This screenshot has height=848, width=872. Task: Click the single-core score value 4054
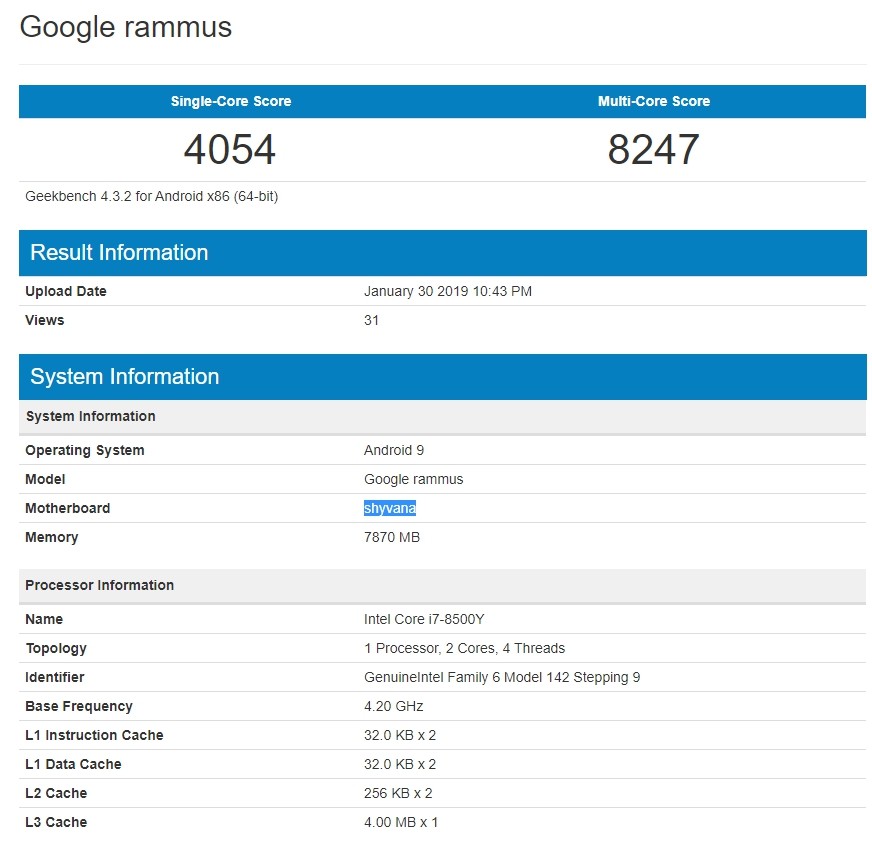pyautogui.click(x=230, y=150)
